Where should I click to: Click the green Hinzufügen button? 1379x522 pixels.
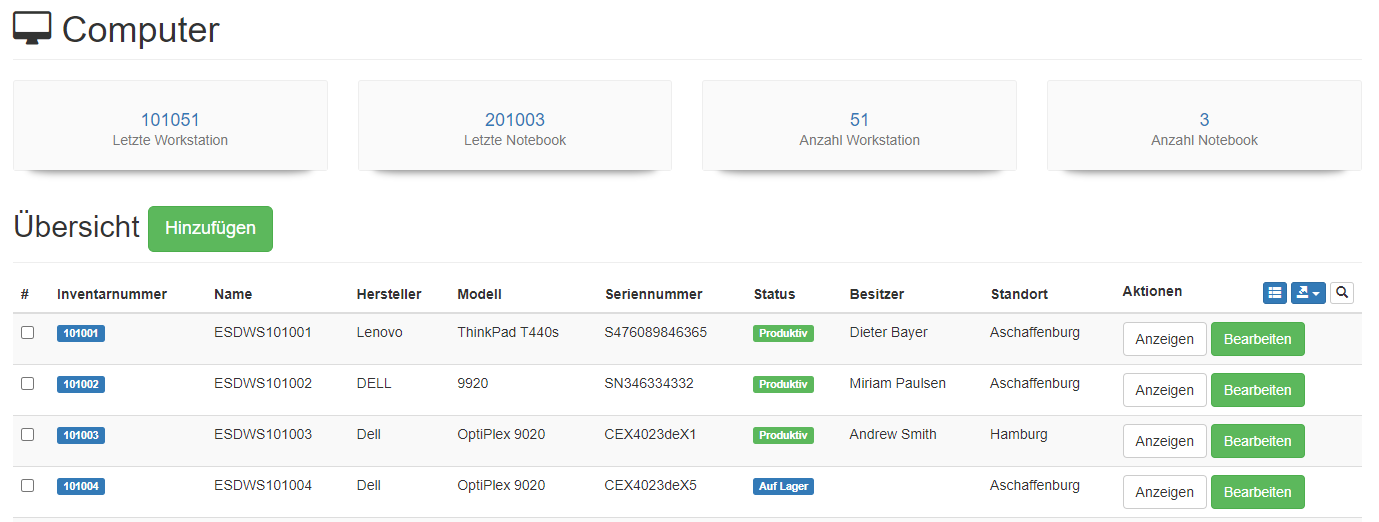(x=210, y=228)
